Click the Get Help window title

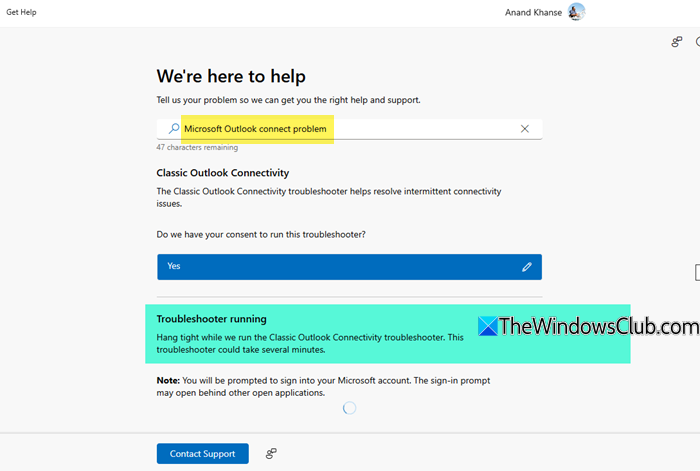point(21,12)
